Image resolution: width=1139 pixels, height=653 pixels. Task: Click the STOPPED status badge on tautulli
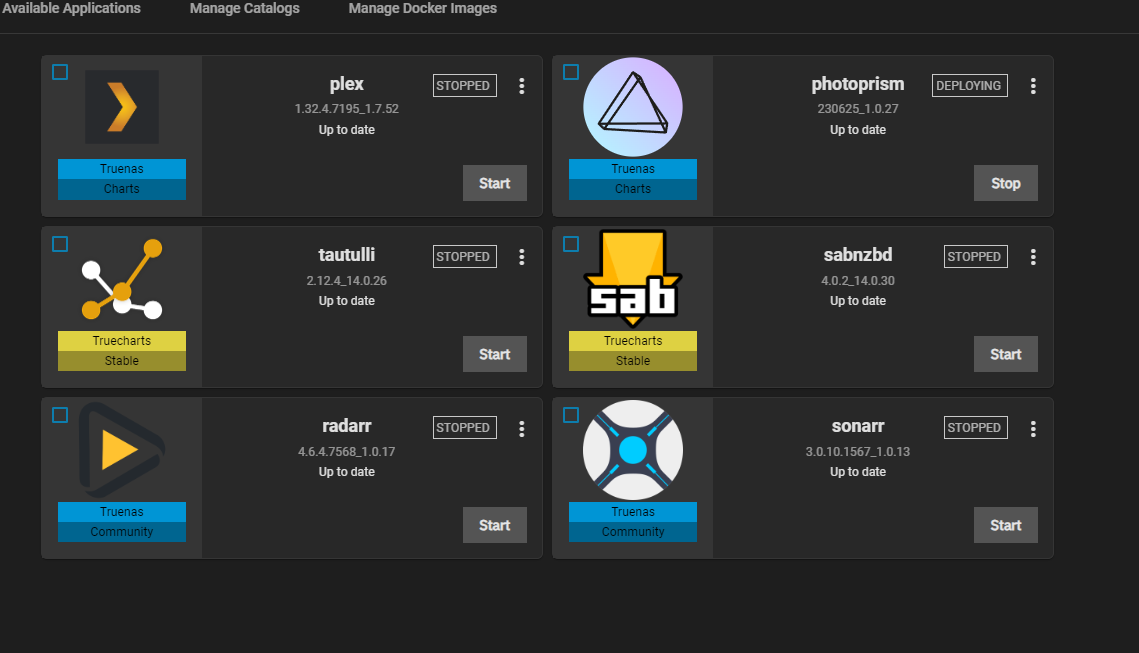pyautogui.click(x=465, y=256)
